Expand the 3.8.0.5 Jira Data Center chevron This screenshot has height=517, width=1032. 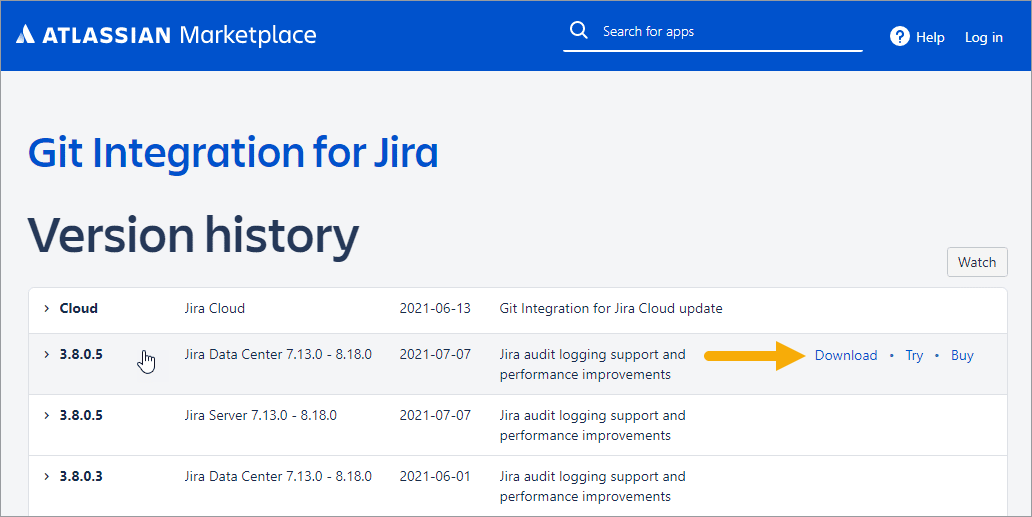46,355
